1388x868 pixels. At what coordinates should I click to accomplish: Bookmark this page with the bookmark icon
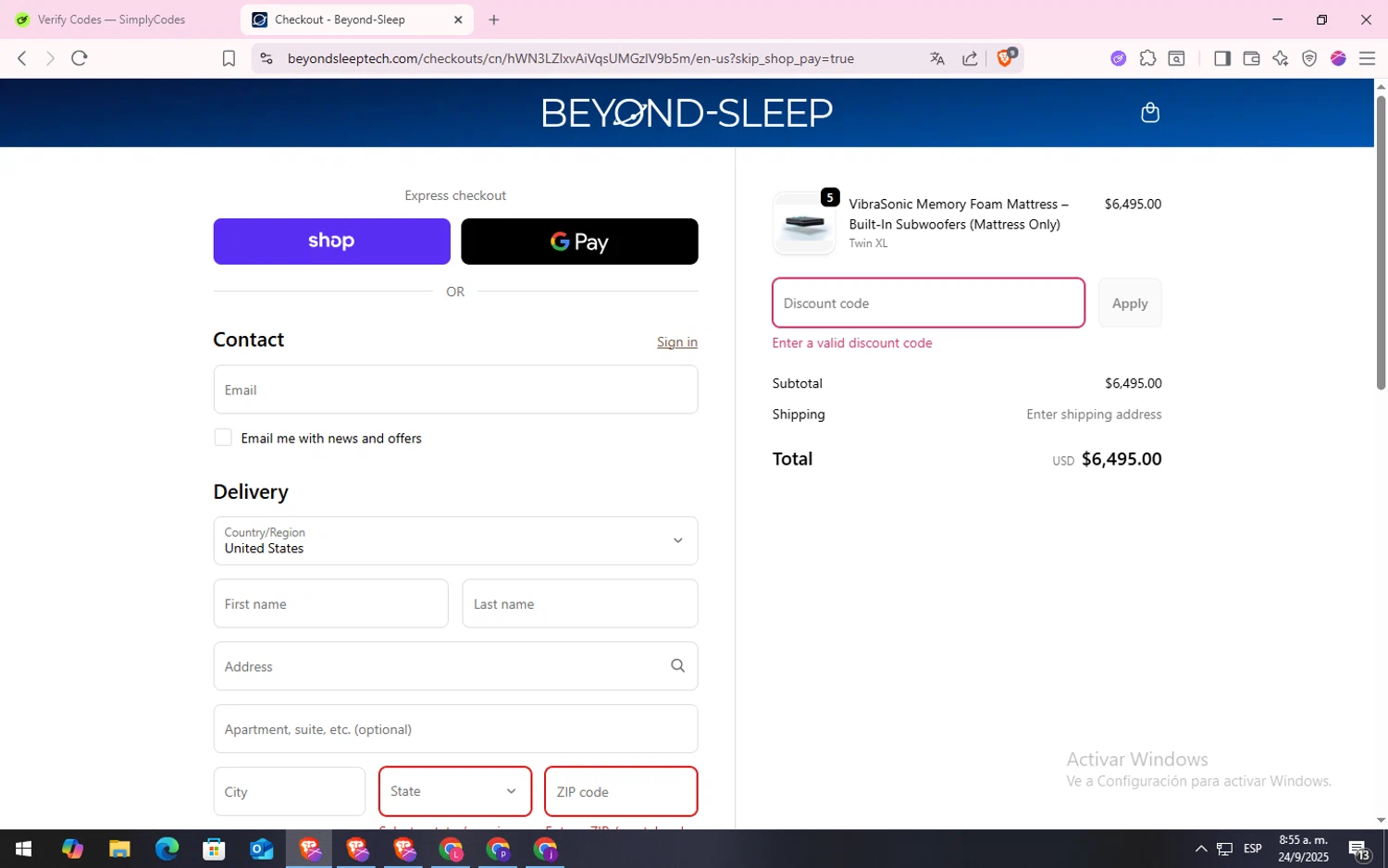tap(229, 58)
